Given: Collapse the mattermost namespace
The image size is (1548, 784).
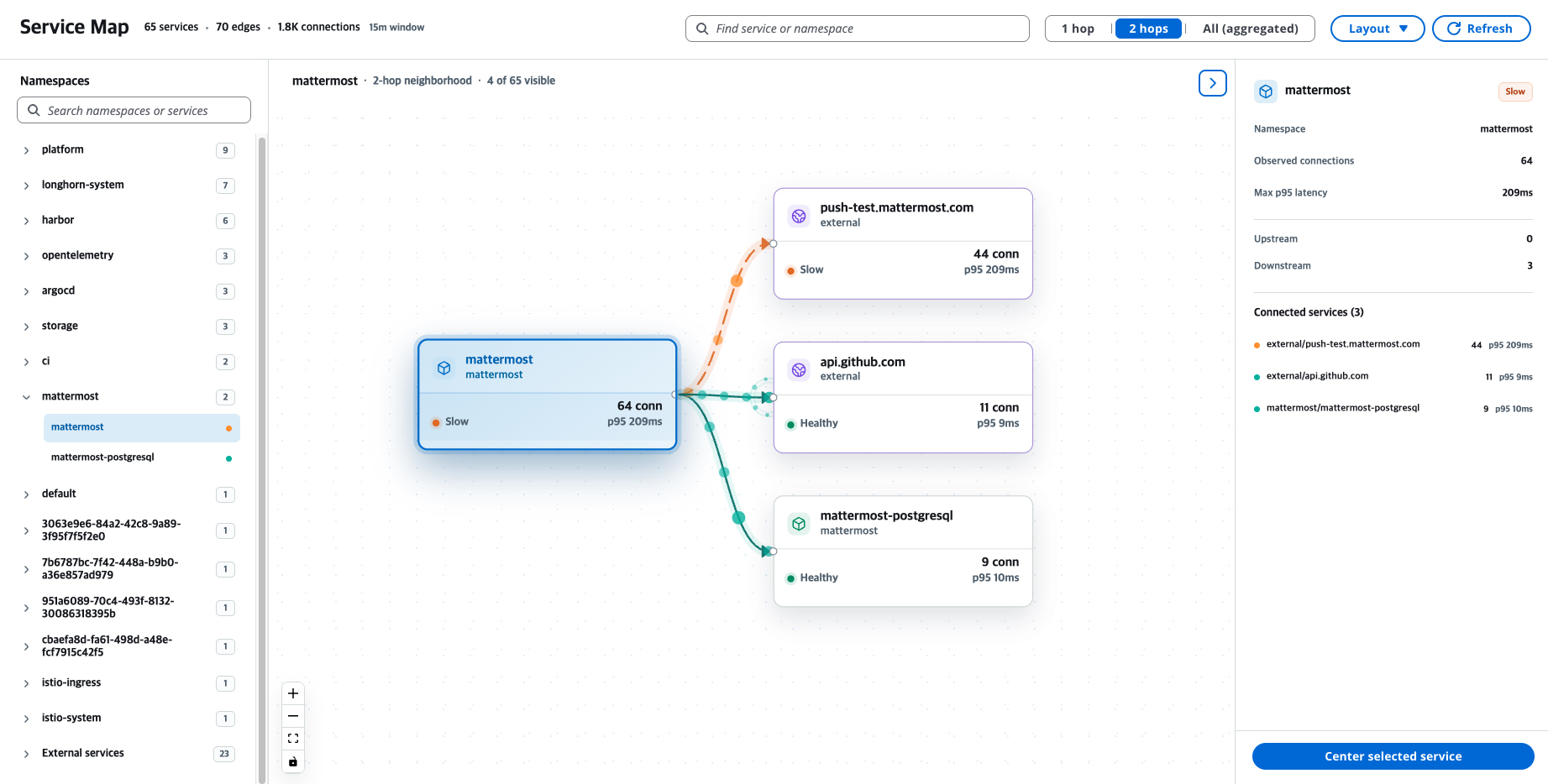Looking at the screenshot, I should (x=26, y=397).
